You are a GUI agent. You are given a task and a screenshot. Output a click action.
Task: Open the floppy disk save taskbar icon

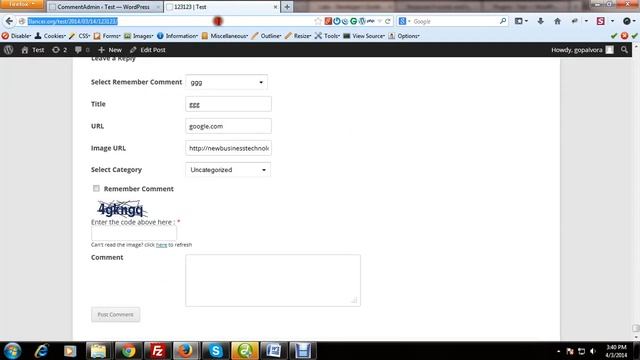(303, 351)
